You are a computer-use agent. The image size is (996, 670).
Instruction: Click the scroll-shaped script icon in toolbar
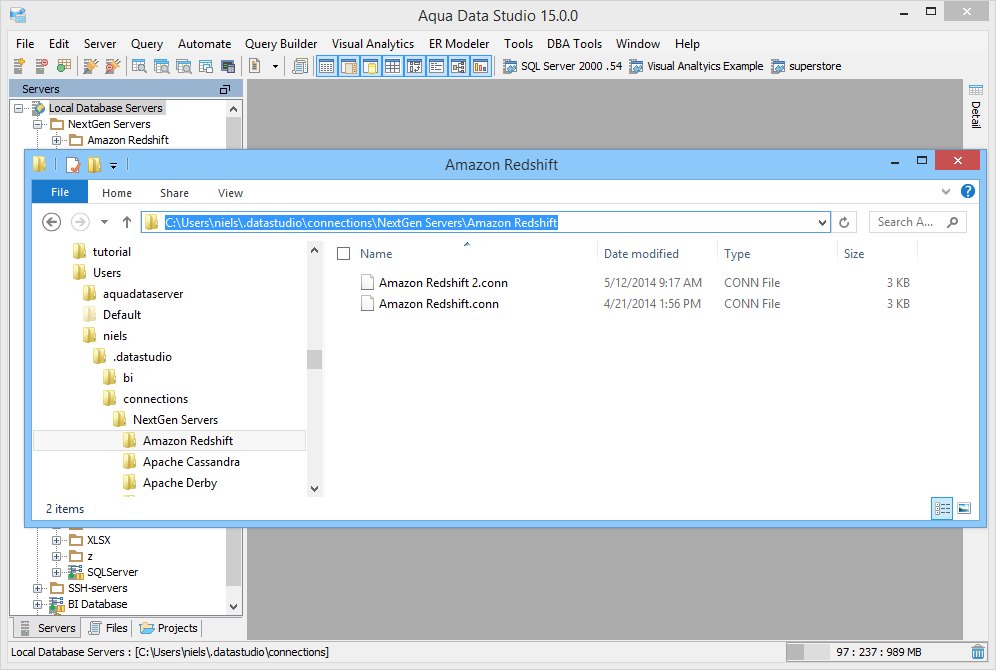point(300,66)
